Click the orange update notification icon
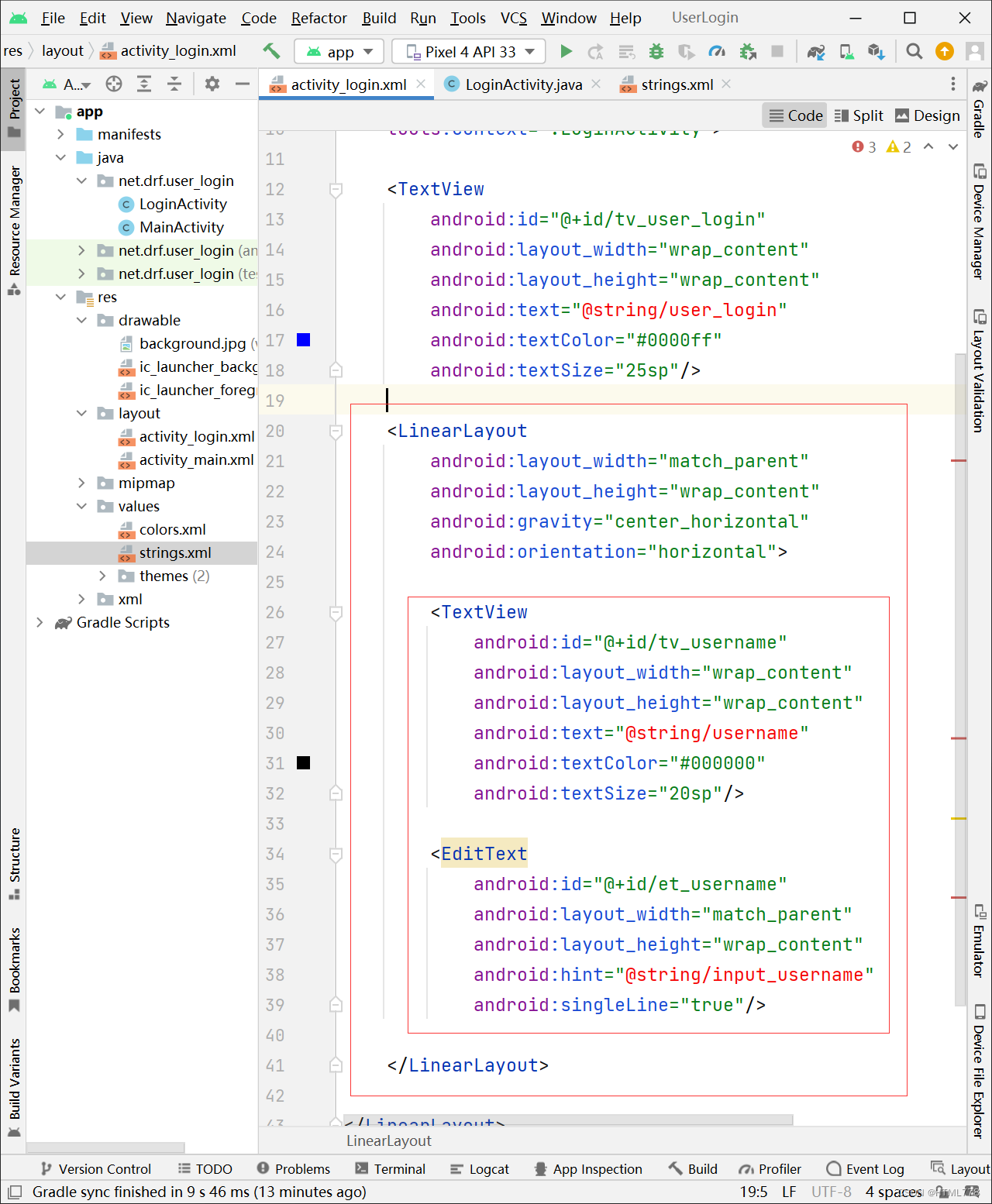Viewport: 992px width, 1204px height. pos(945,51)
